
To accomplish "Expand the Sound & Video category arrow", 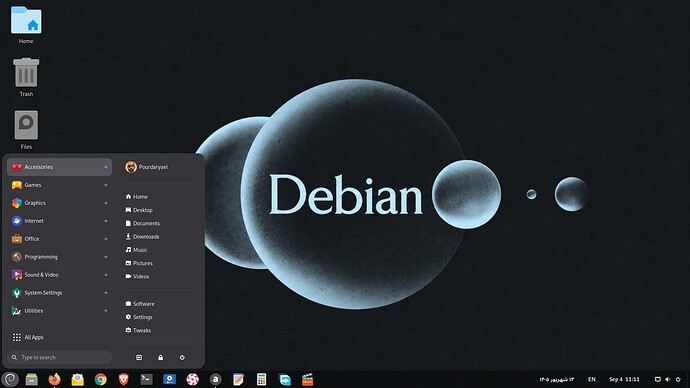I will click(x=106, y=275).
